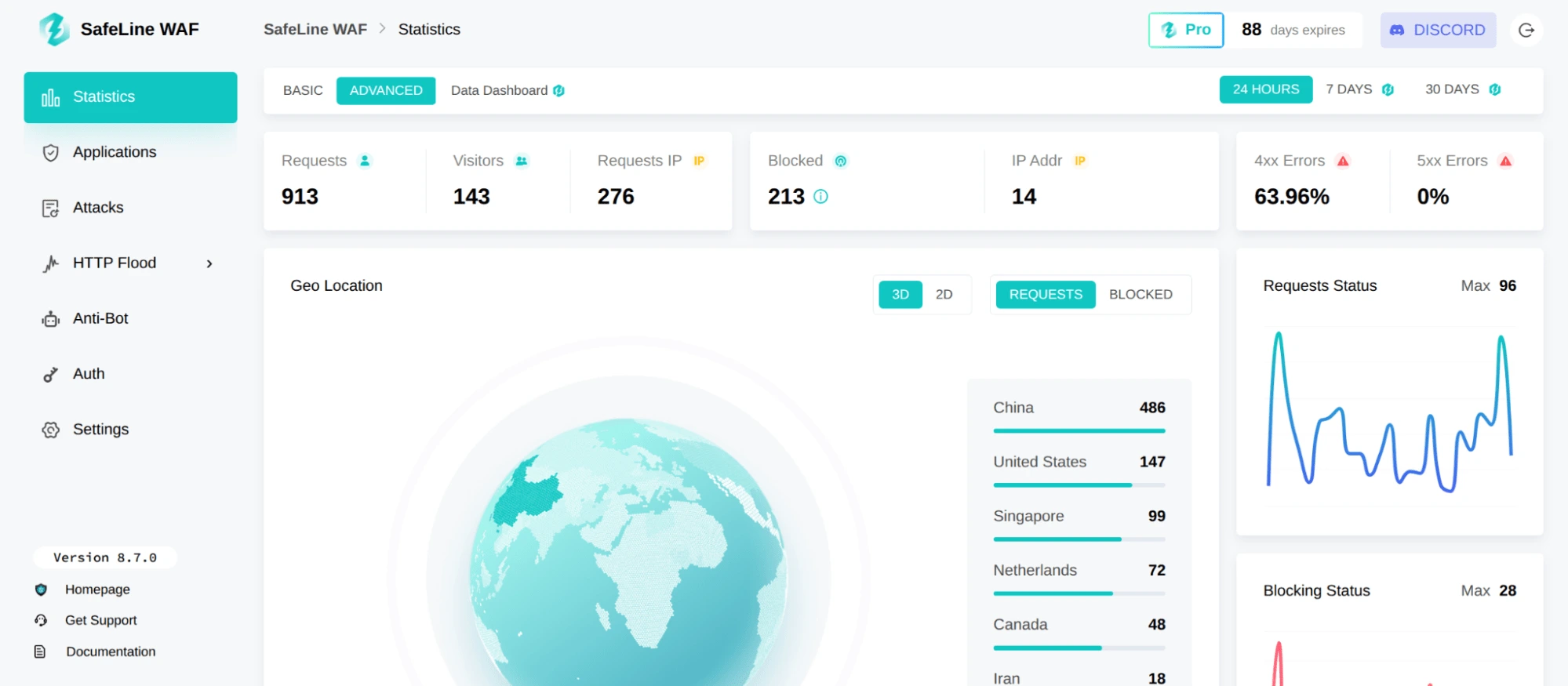This screenshot has width=1568, height=686.
Task: Click the 63.96% 4xx Errors value
Action: tap(1291, 197)
